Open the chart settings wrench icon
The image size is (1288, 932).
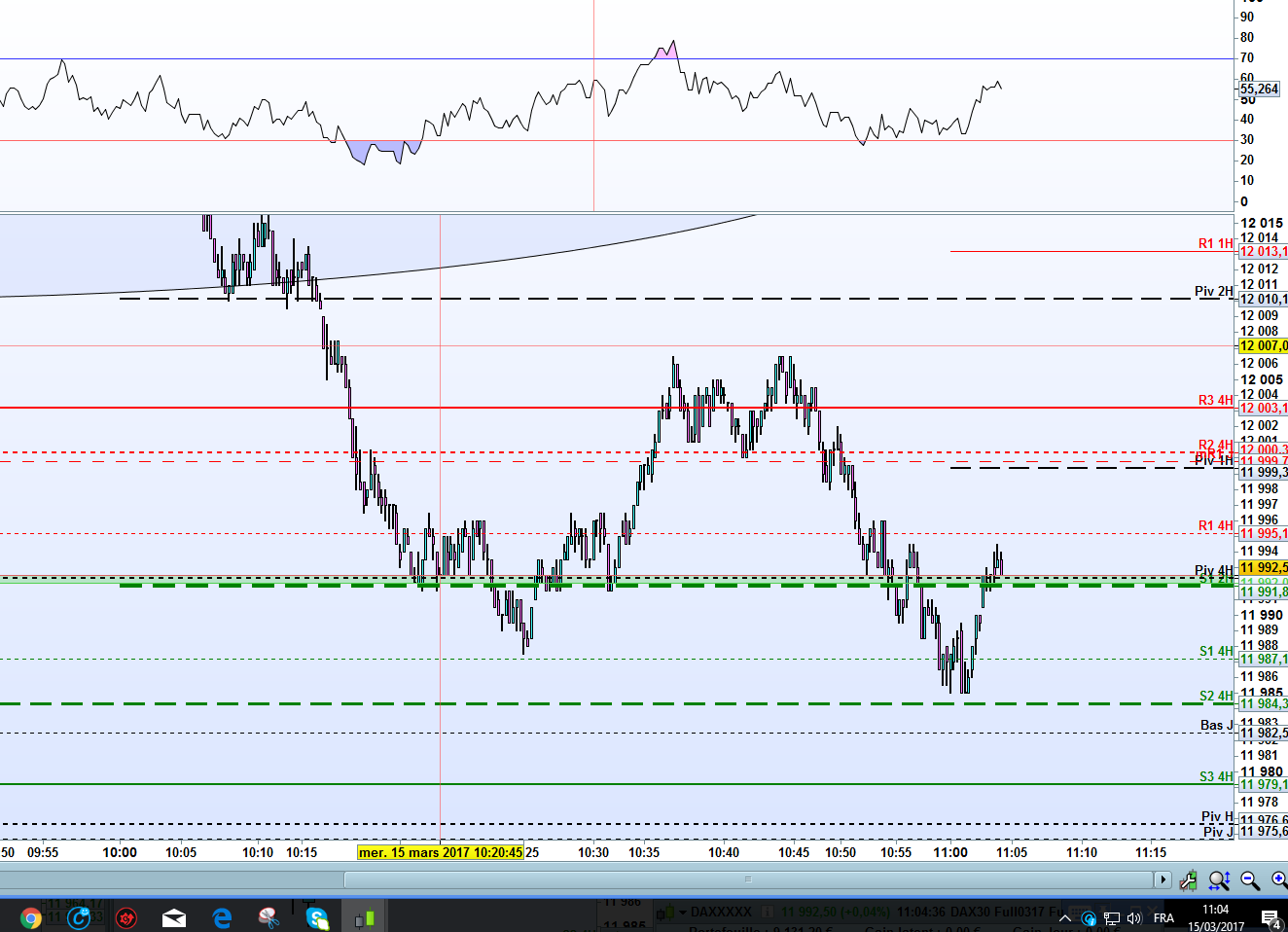pyautogui.click(x=1188, y=880)
